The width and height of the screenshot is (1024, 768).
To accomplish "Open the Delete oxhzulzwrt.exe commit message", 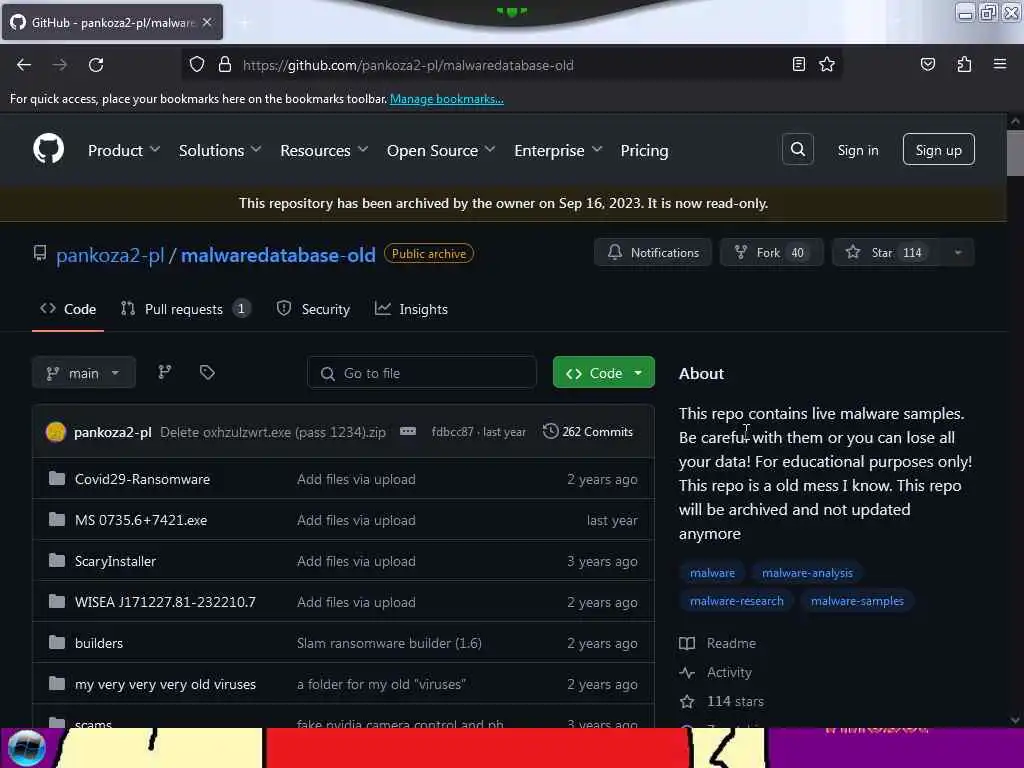I will click(x=273, y=432).
